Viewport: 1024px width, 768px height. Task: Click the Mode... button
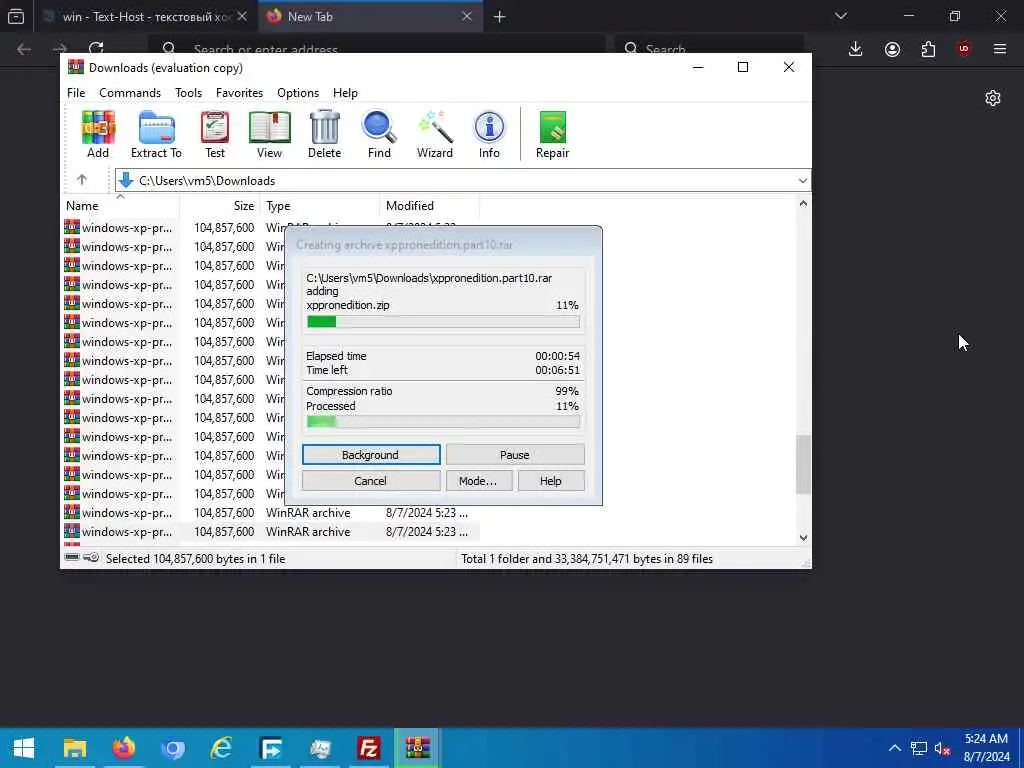479,481
